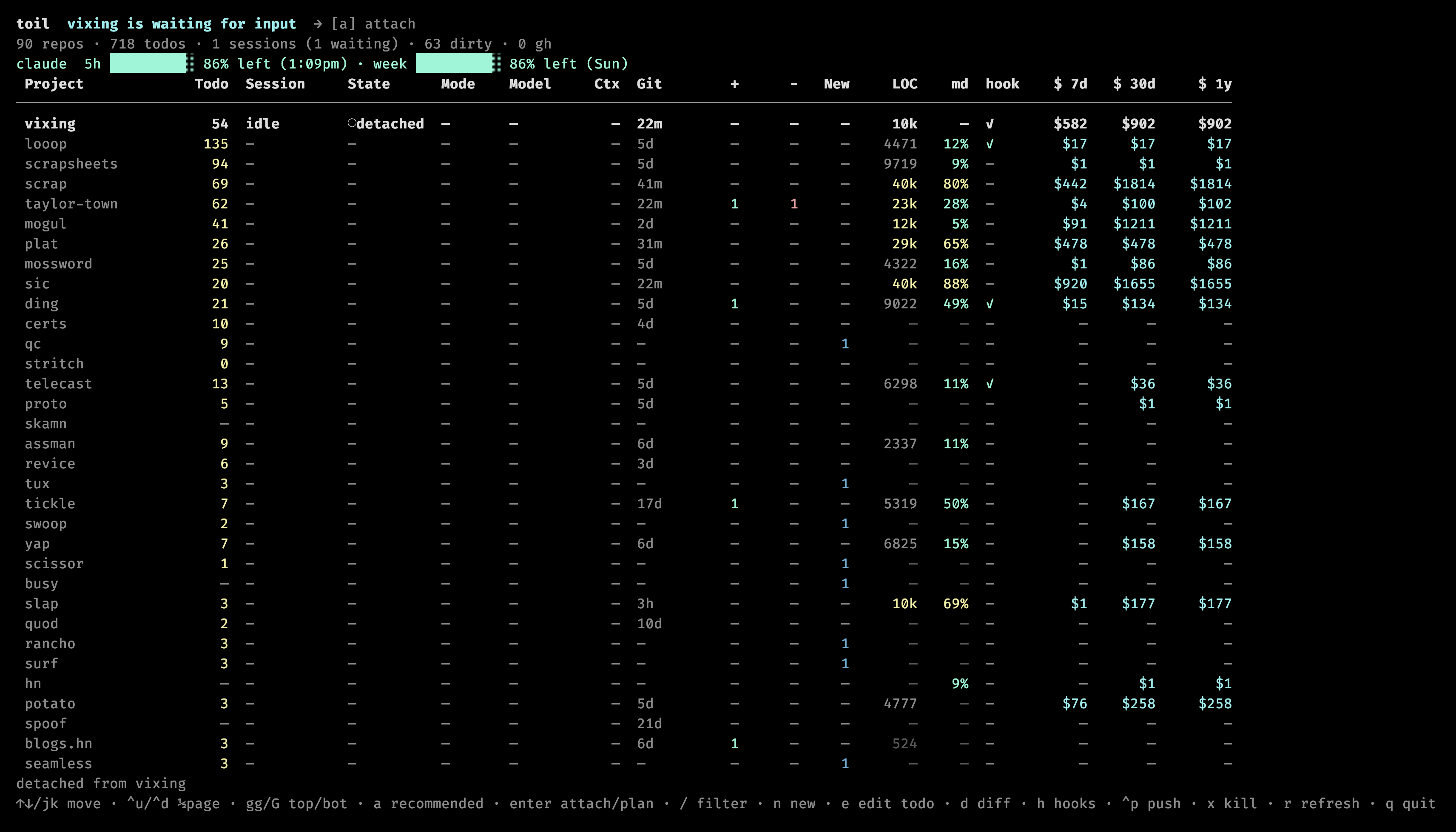Click the 'enter attach/plan' shortcut hint
This screenshot has width=1456, height=832.
tap(581, 804)
